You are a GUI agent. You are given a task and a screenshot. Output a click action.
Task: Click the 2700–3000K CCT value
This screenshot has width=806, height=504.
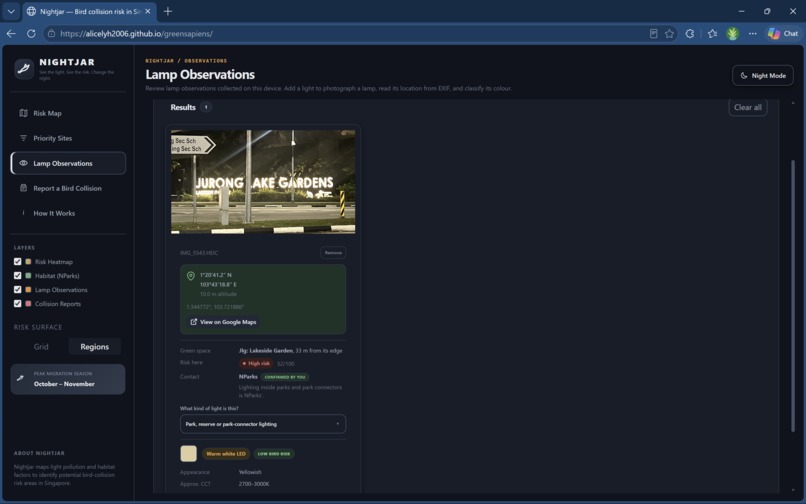tap(254, 484)
